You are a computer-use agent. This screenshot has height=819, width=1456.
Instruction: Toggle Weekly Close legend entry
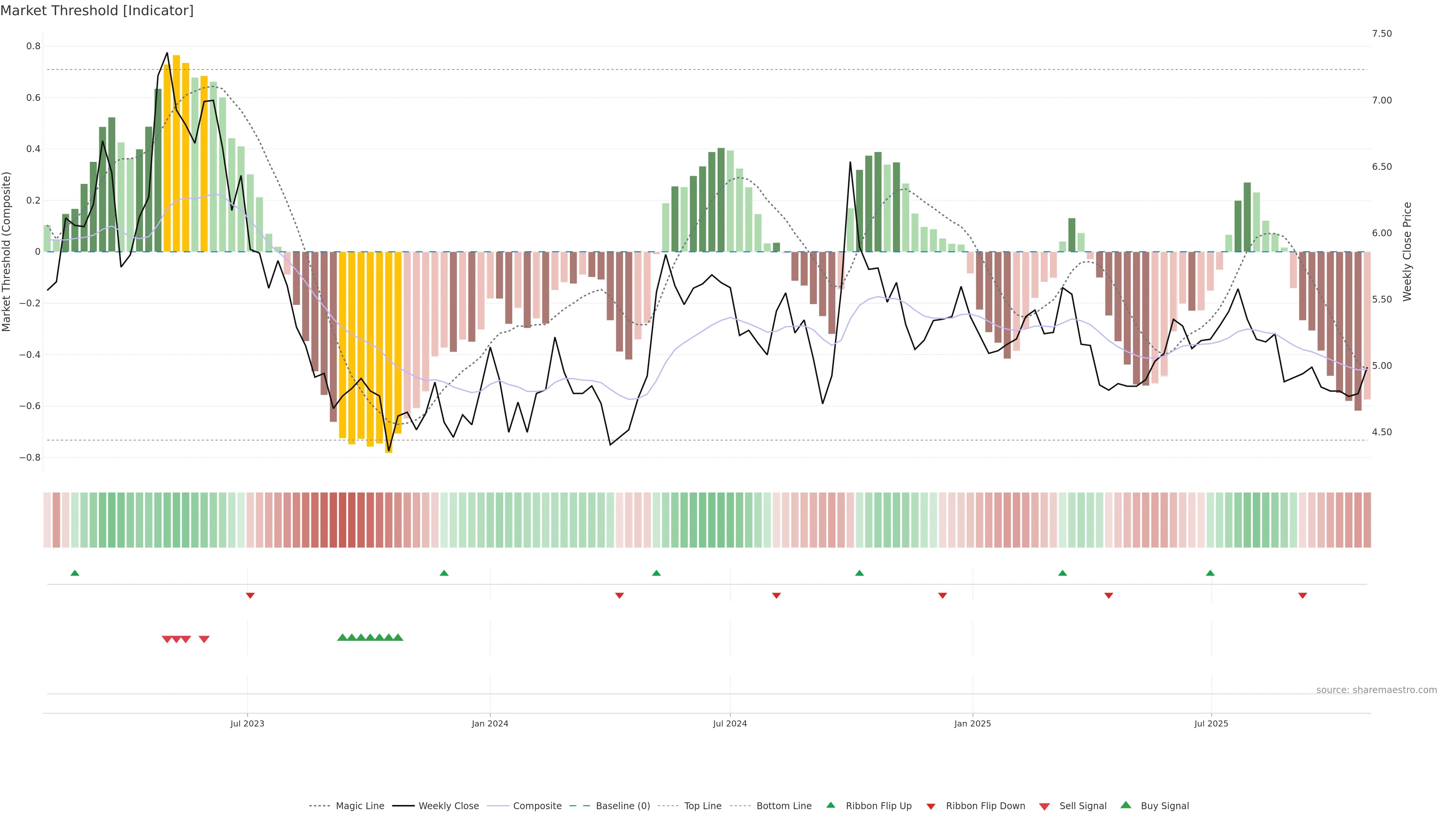click(x=448, y=806)
